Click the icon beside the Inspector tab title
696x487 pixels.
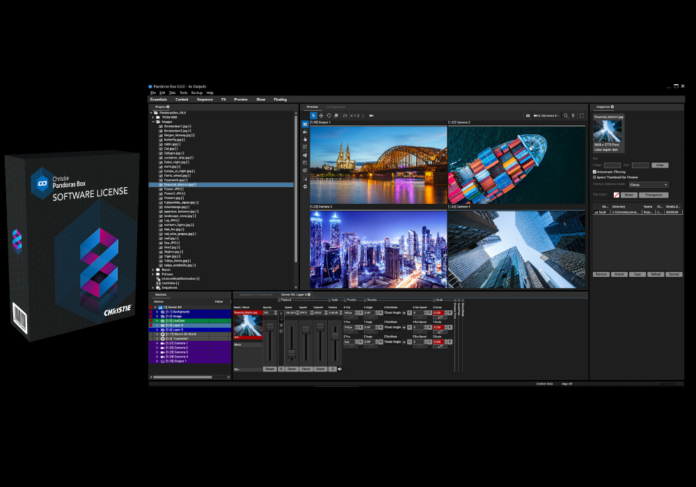(612, 107)
